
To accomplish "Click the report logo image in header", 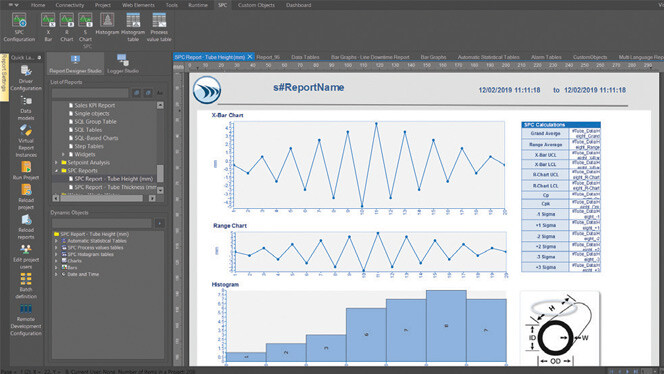I will pyautogui.click(x=207, y=90).
